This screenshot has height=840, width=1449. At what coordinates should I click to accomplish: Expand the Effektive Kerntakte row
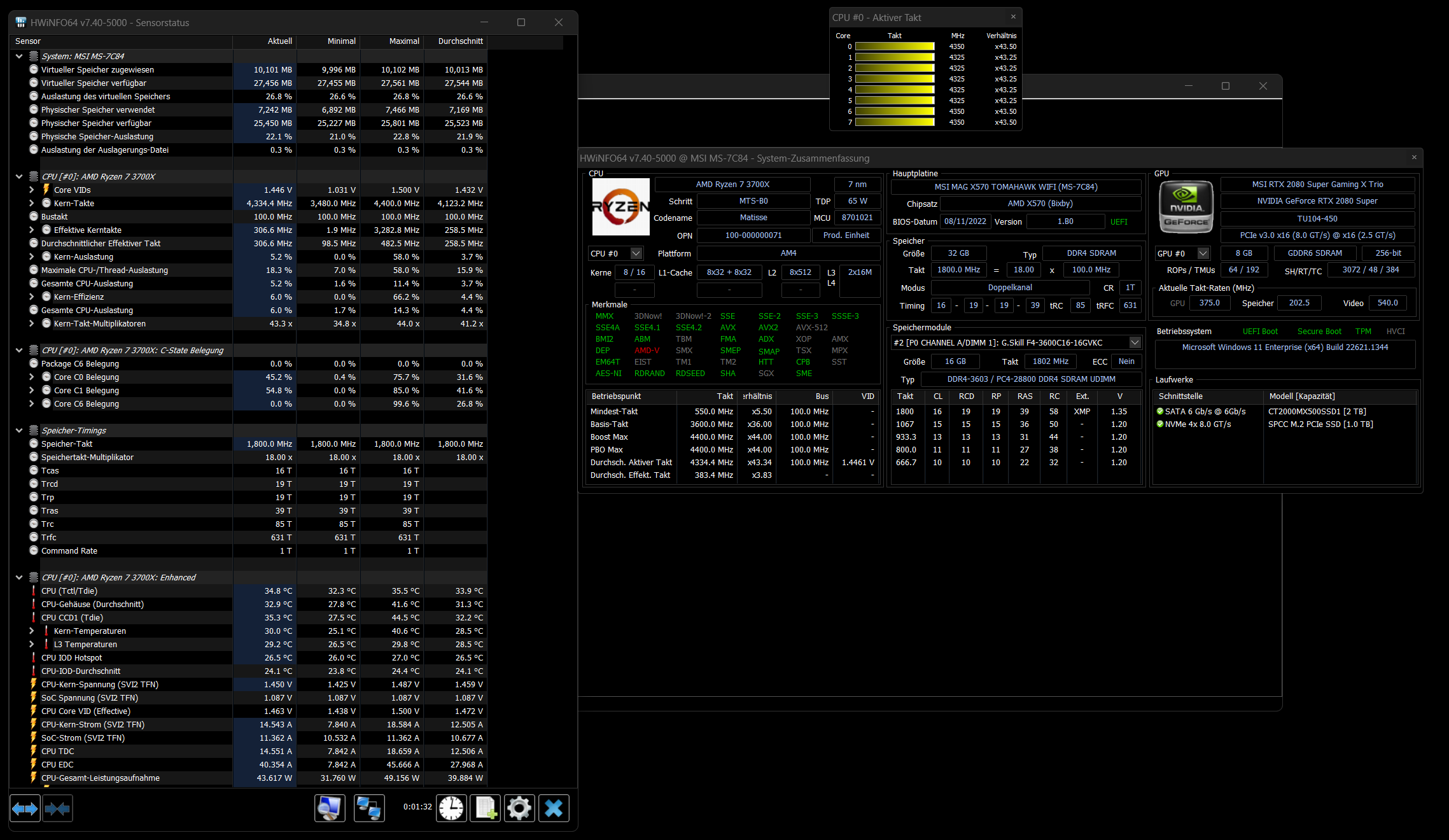click(x=32, y=230)
